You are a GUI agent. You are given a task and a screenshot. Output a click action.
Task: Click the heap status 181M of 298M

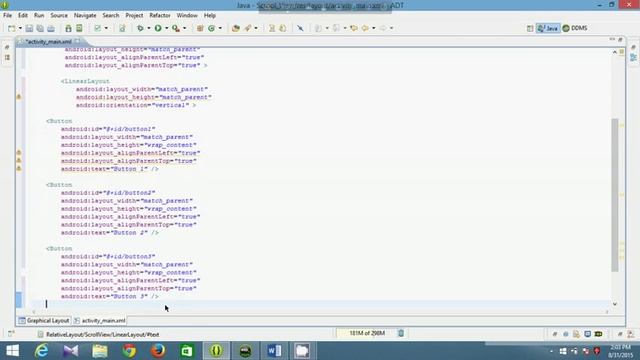pyautogui.click(x=367, y=333)
